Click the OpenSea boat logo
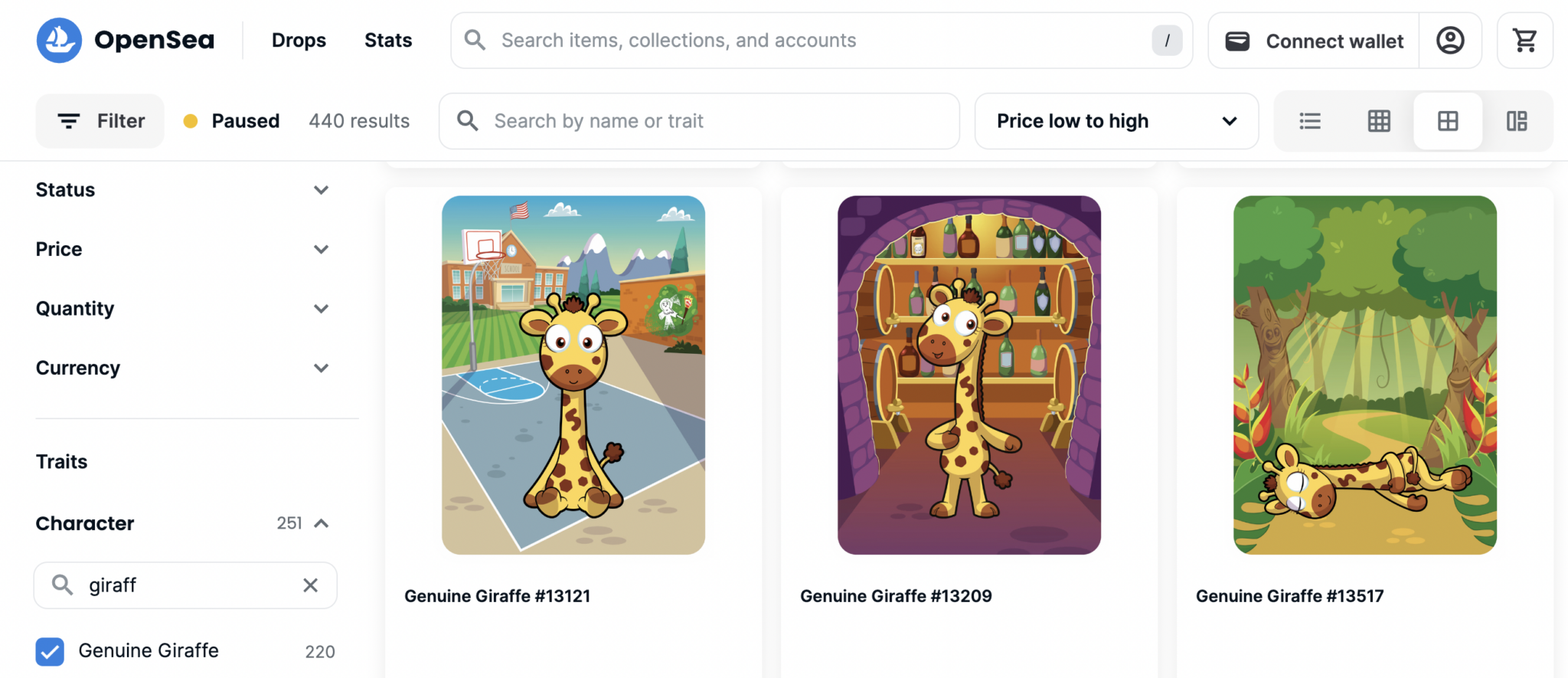Screen dimensions: 1568x678 59,40
